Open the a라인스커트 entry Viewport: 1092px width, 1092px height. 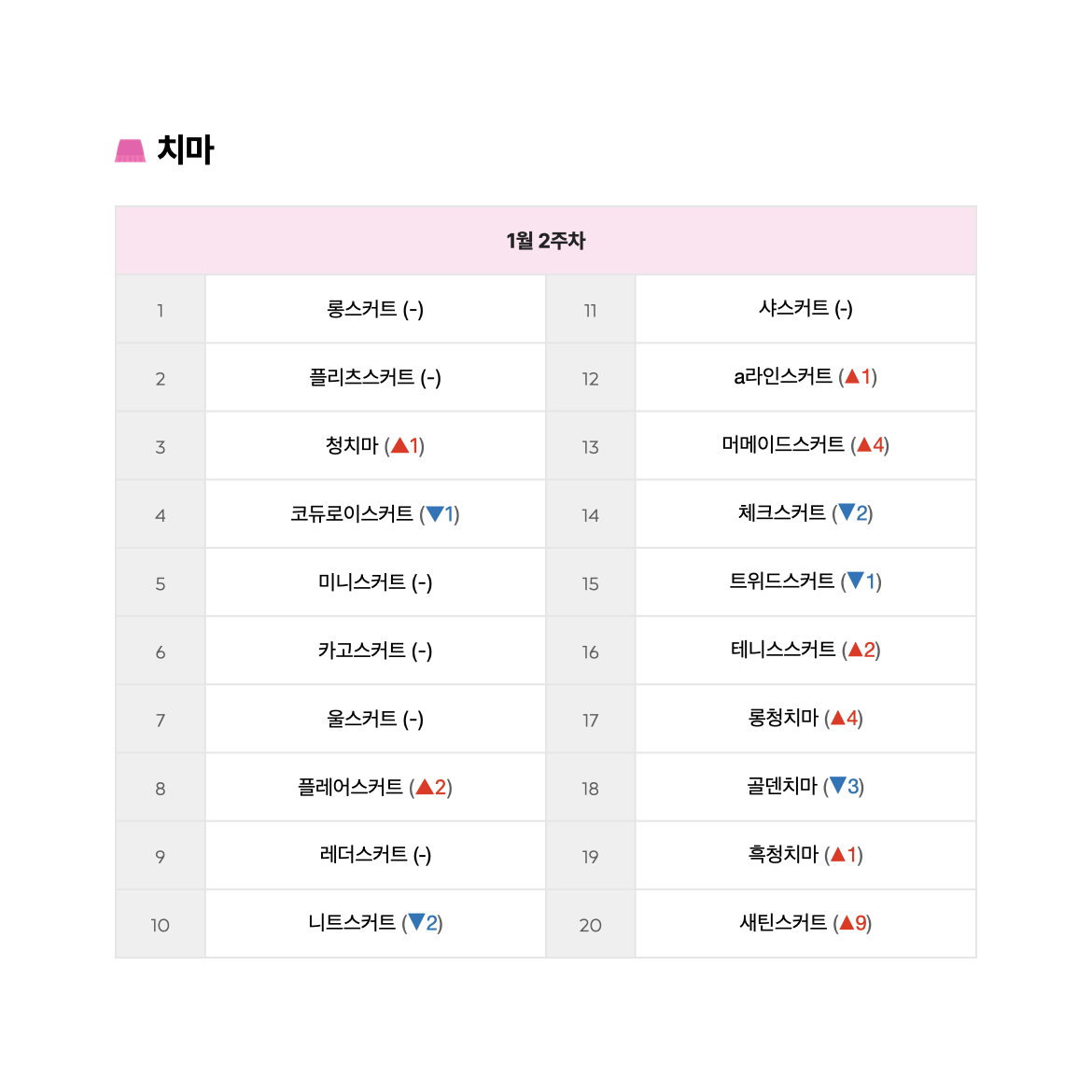805,377
